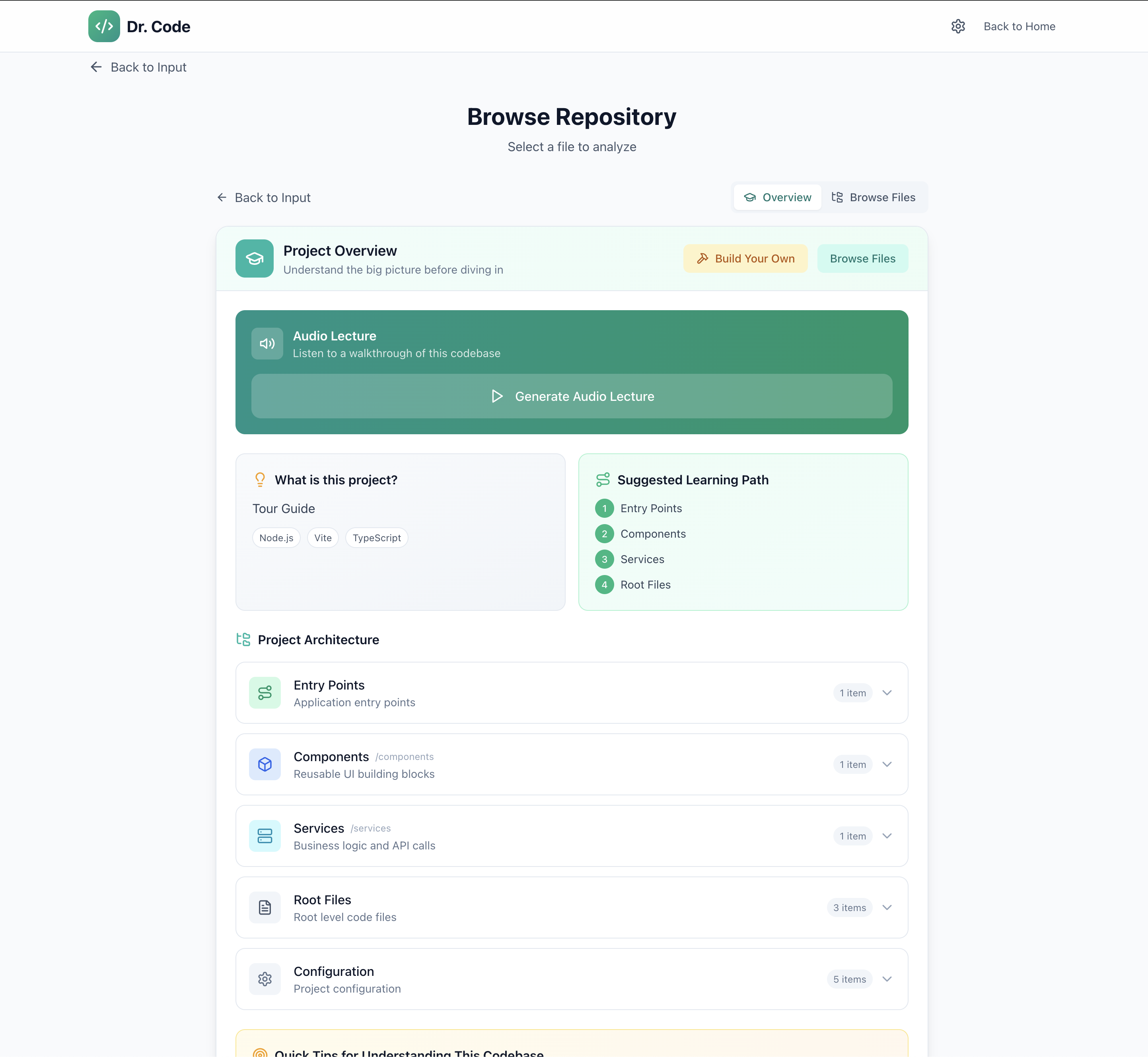Click the Root Files document icon
The width and height of the screenshot is (1148, 1057).
click(x=265, y=907)
